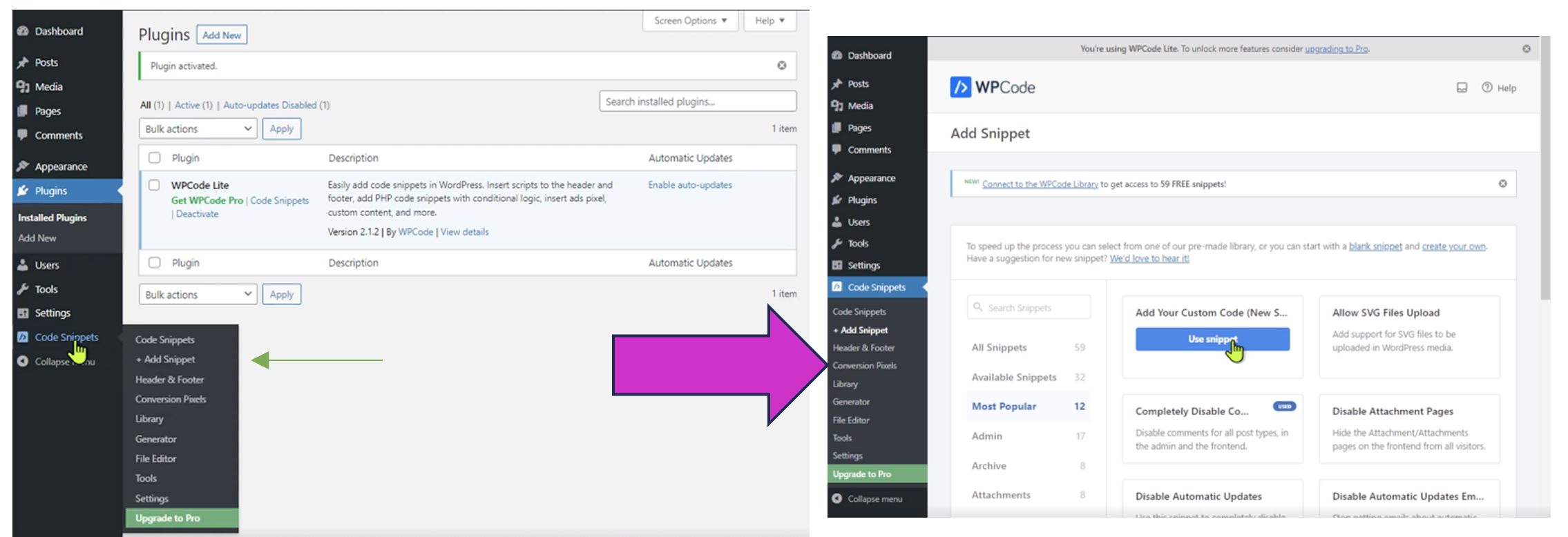The image size is (1568, 537).
Task: Click the Users icon in the WPCode page sidebar
Action: pyautogui.click(x=837, y=222)
